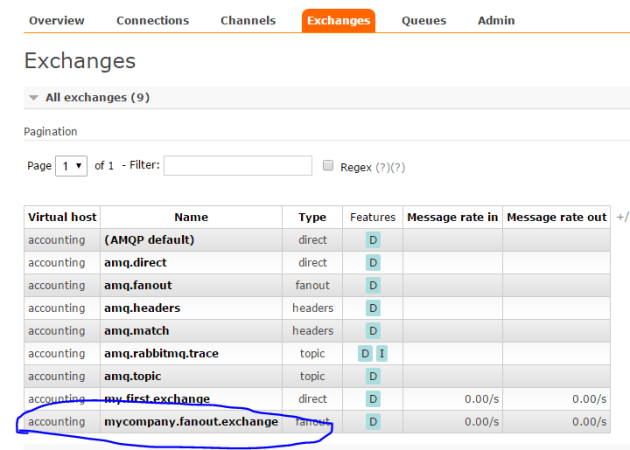Open the amq.headers exchange
This screenshot has width=630, height=450.
tap(142, 308)
